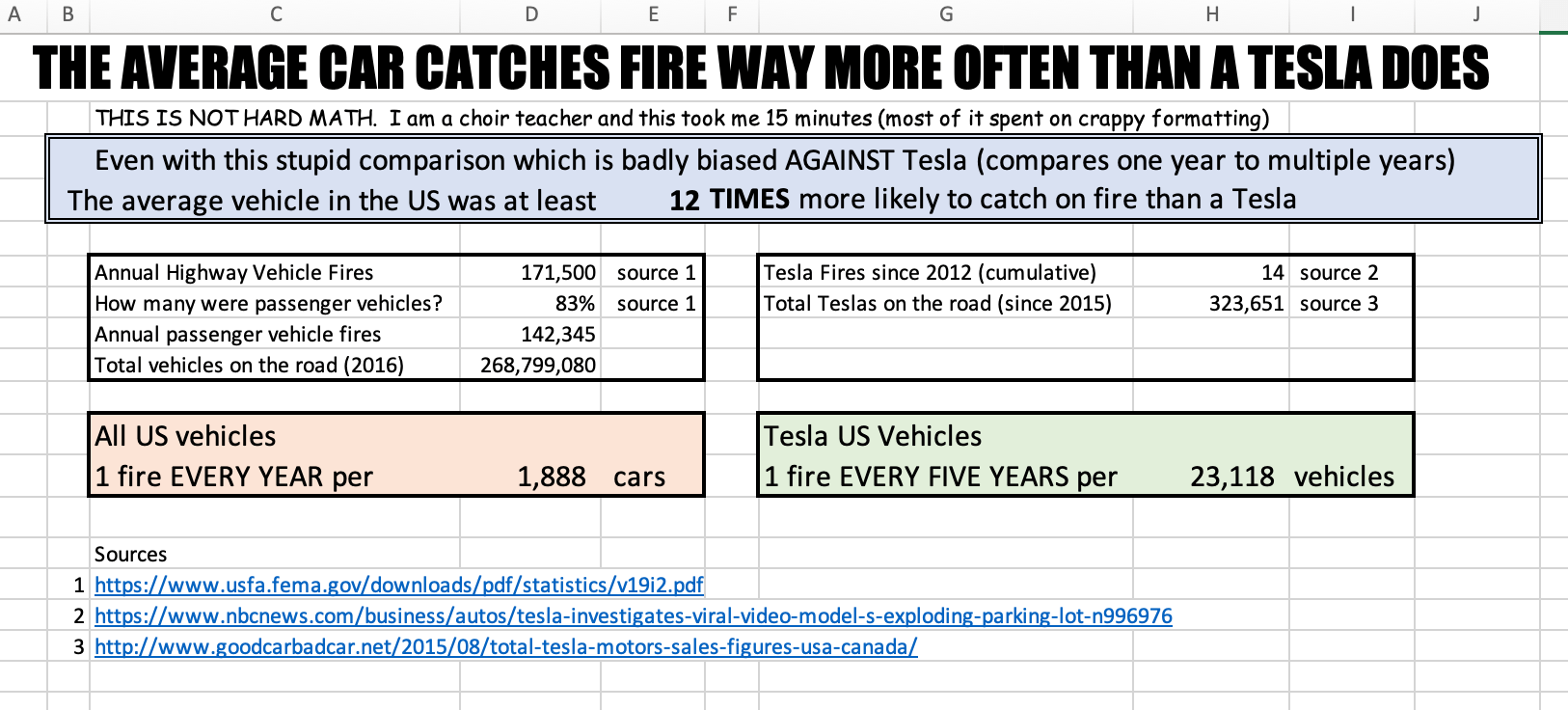The width and height of the screenshot is (1568, 710).
Task: Select the 1,888 cars cell
Action: [553, 476]
